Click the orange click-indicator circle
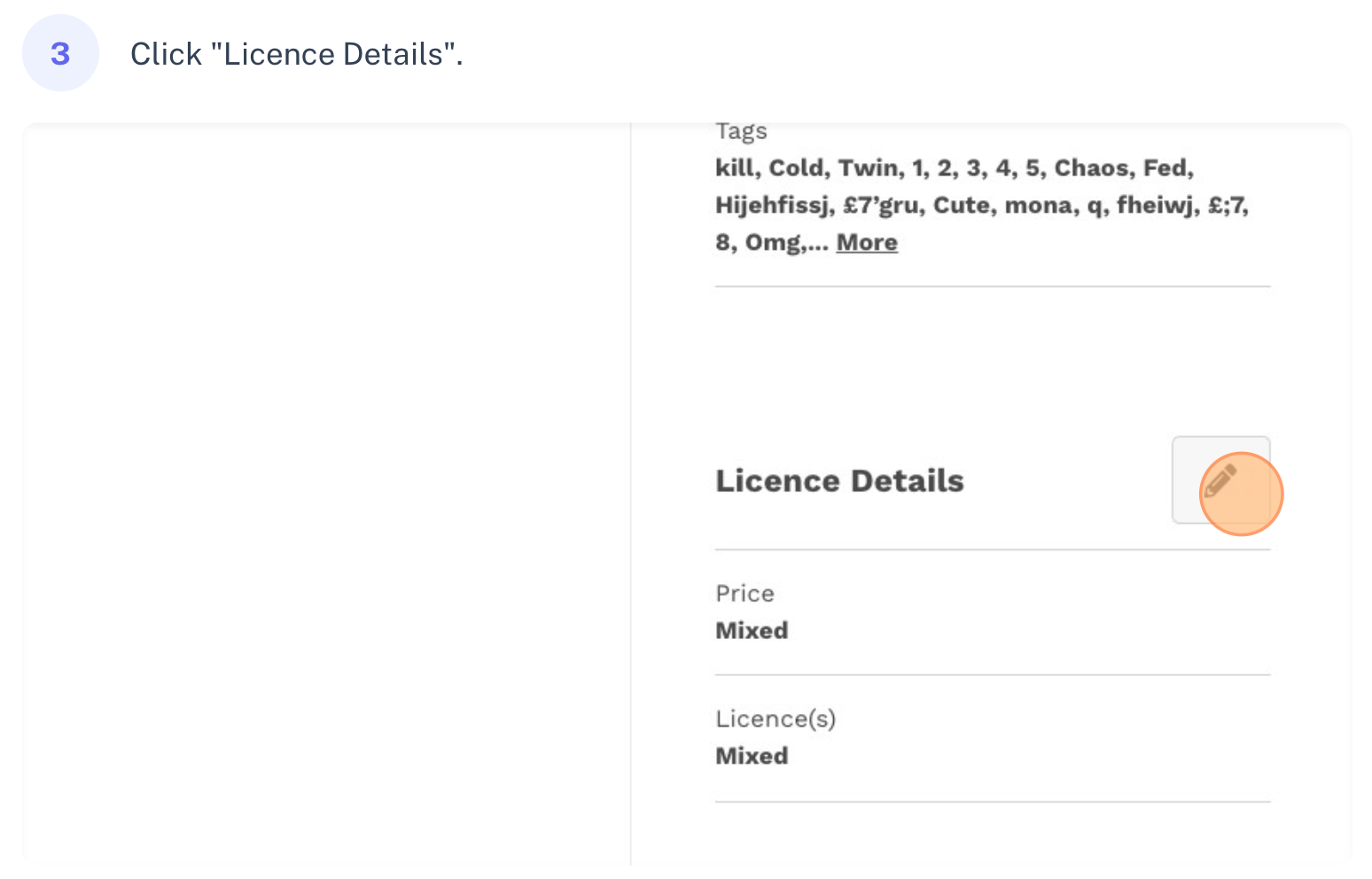 click(1241, 494)
